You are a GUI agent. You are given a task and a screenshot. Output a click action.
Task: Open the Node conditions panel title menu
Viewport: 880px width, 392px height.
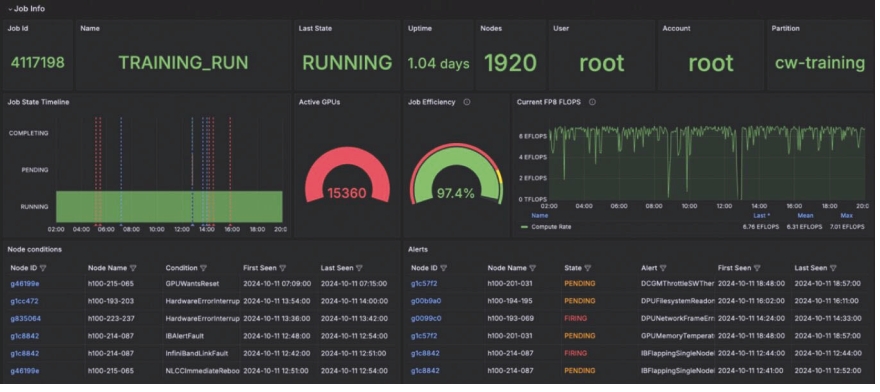(35, 249)
